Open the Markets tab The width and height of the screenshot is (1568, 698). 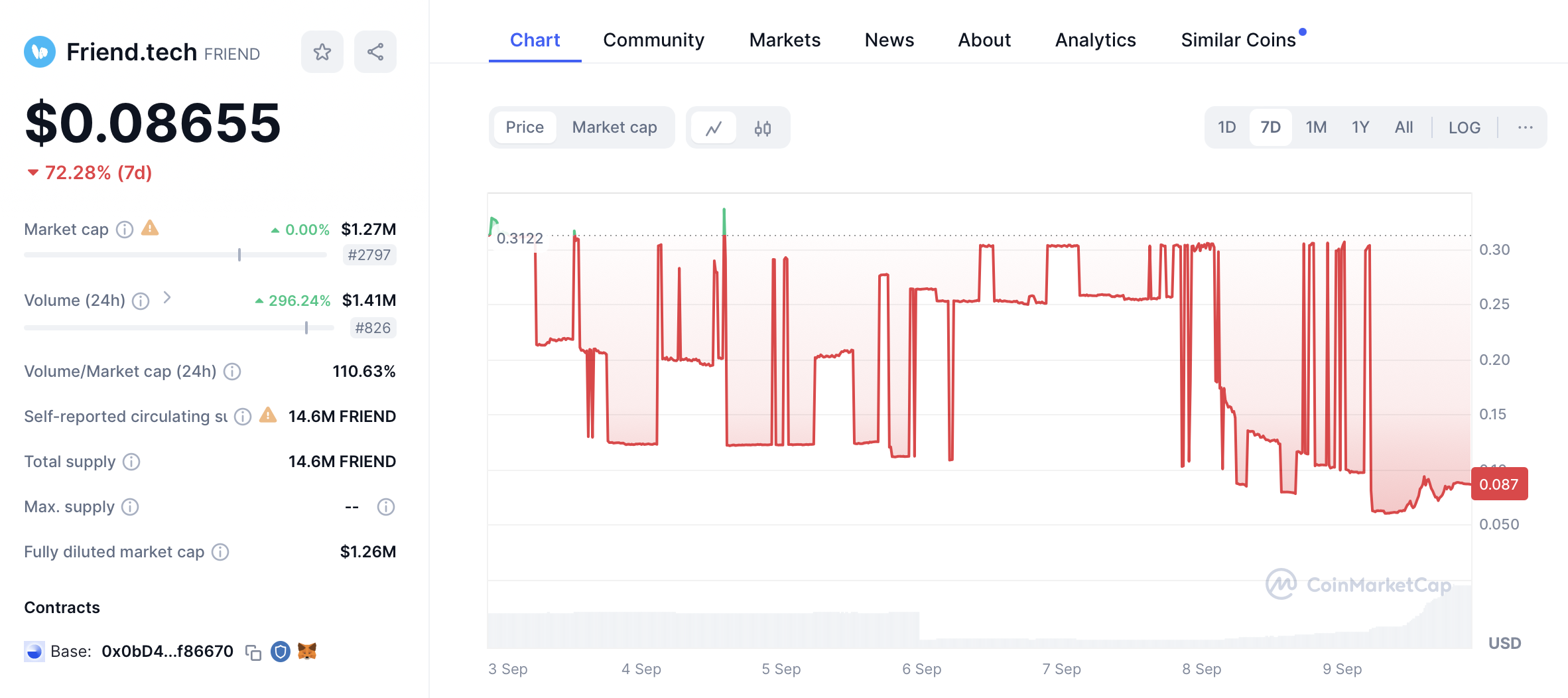pyautogui.click(x=785, y=40)
